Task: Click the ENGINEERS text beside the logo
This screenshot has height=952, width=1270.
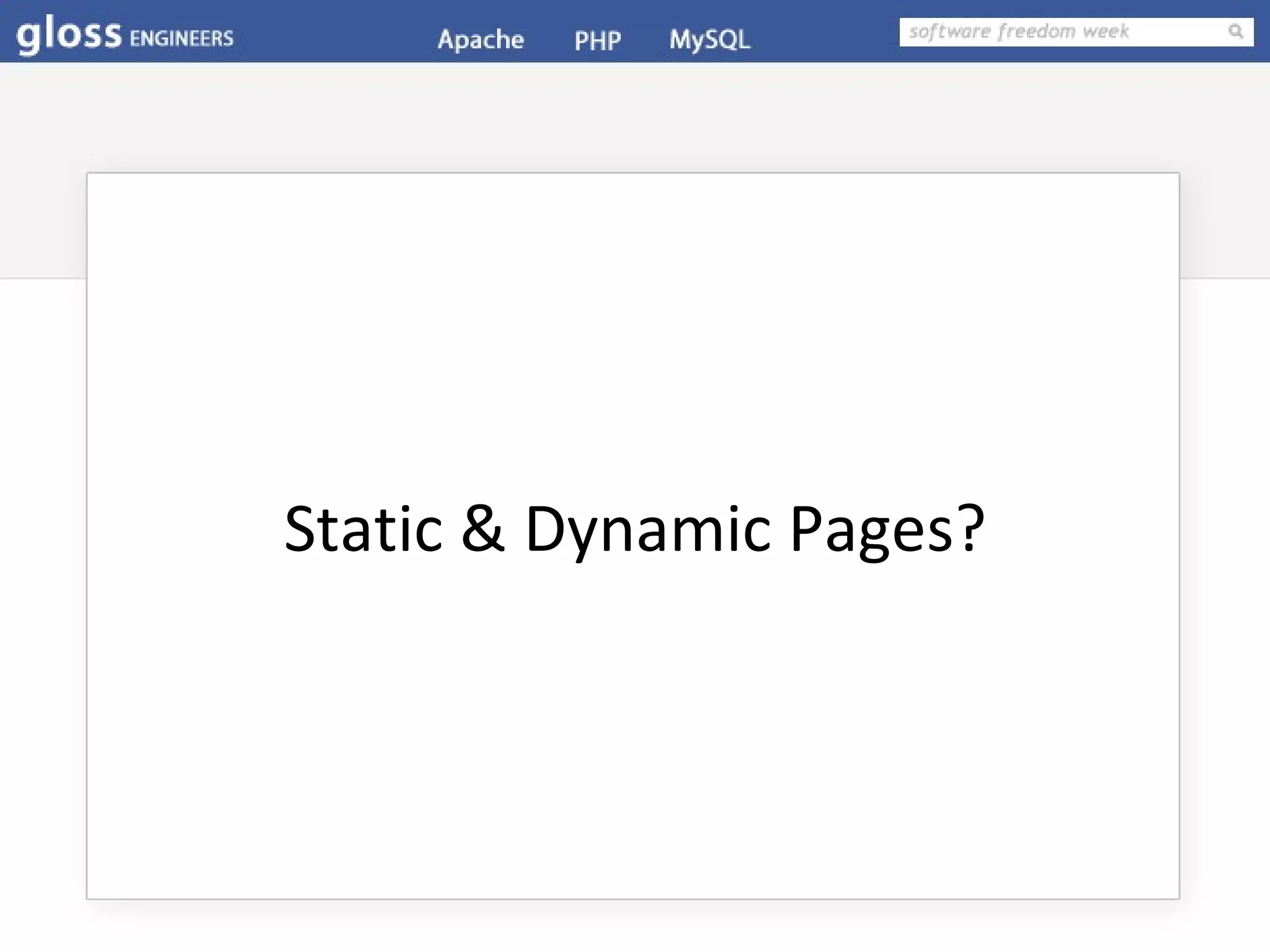Action: coord(182,38)
